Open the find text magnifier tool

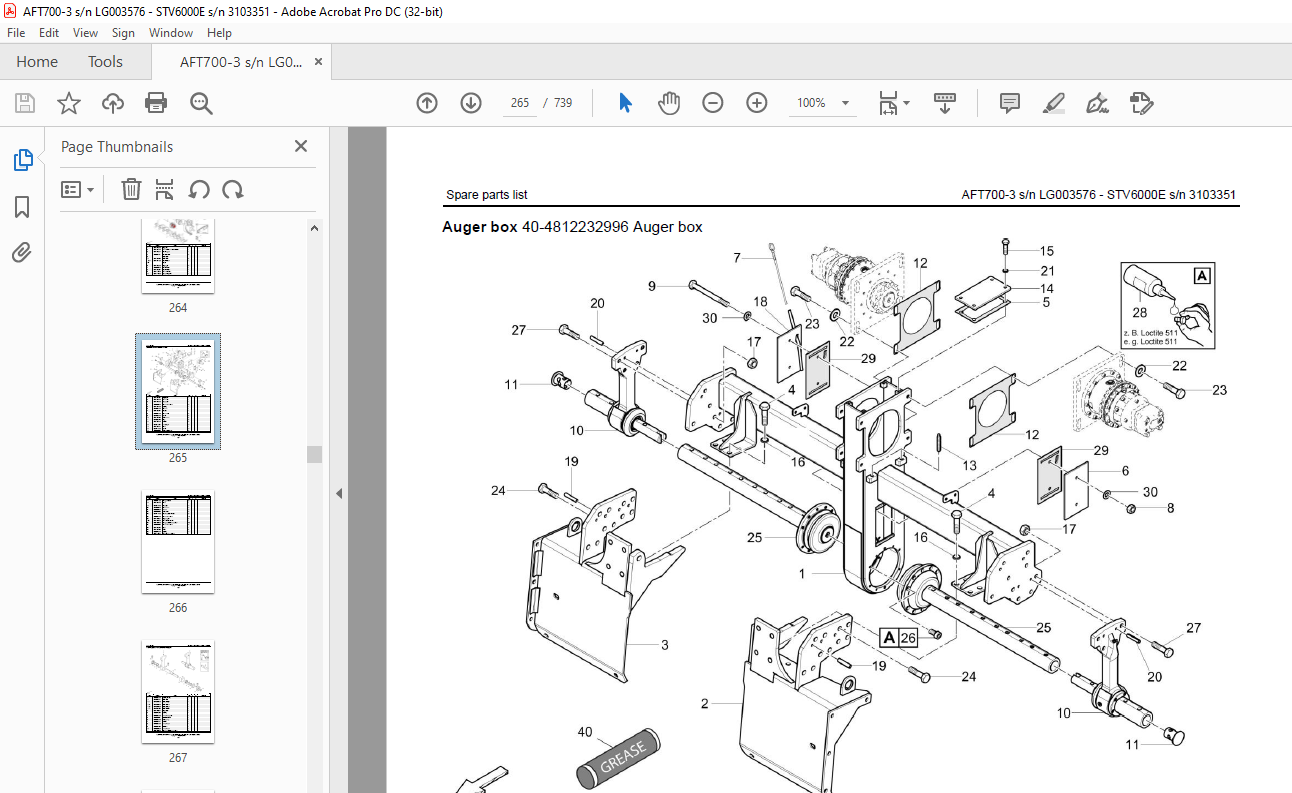point(201,103)
